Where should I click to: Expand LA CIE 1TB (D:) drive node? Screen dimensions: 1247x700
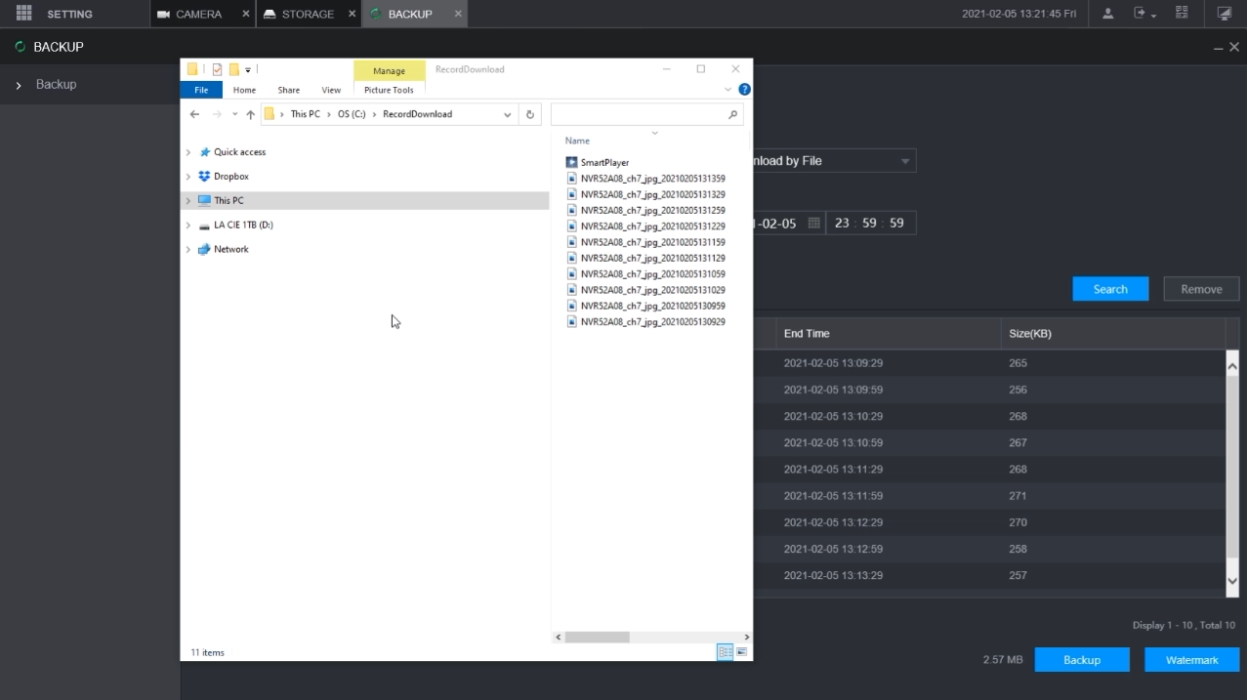click(188, 225)
